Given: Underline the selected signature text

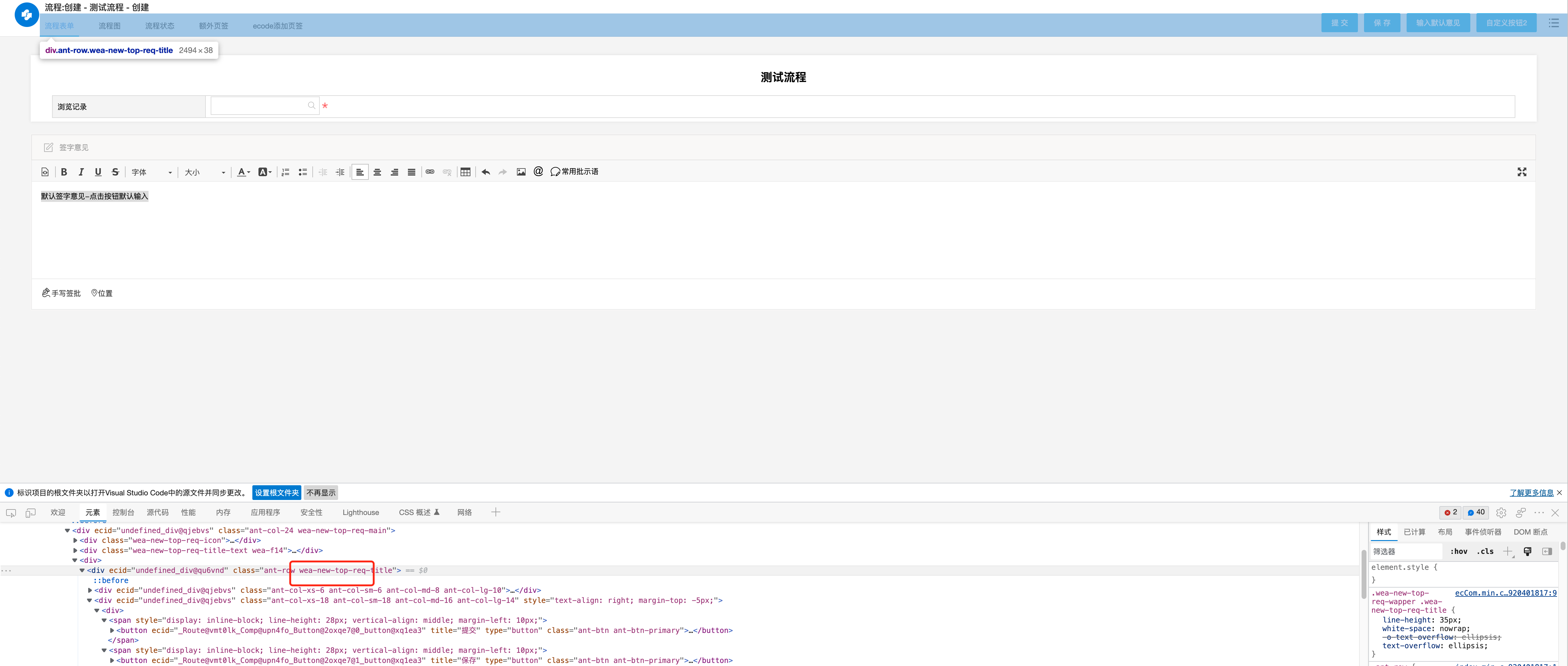Looking at the screenshot, I should [x=98, y=172].
